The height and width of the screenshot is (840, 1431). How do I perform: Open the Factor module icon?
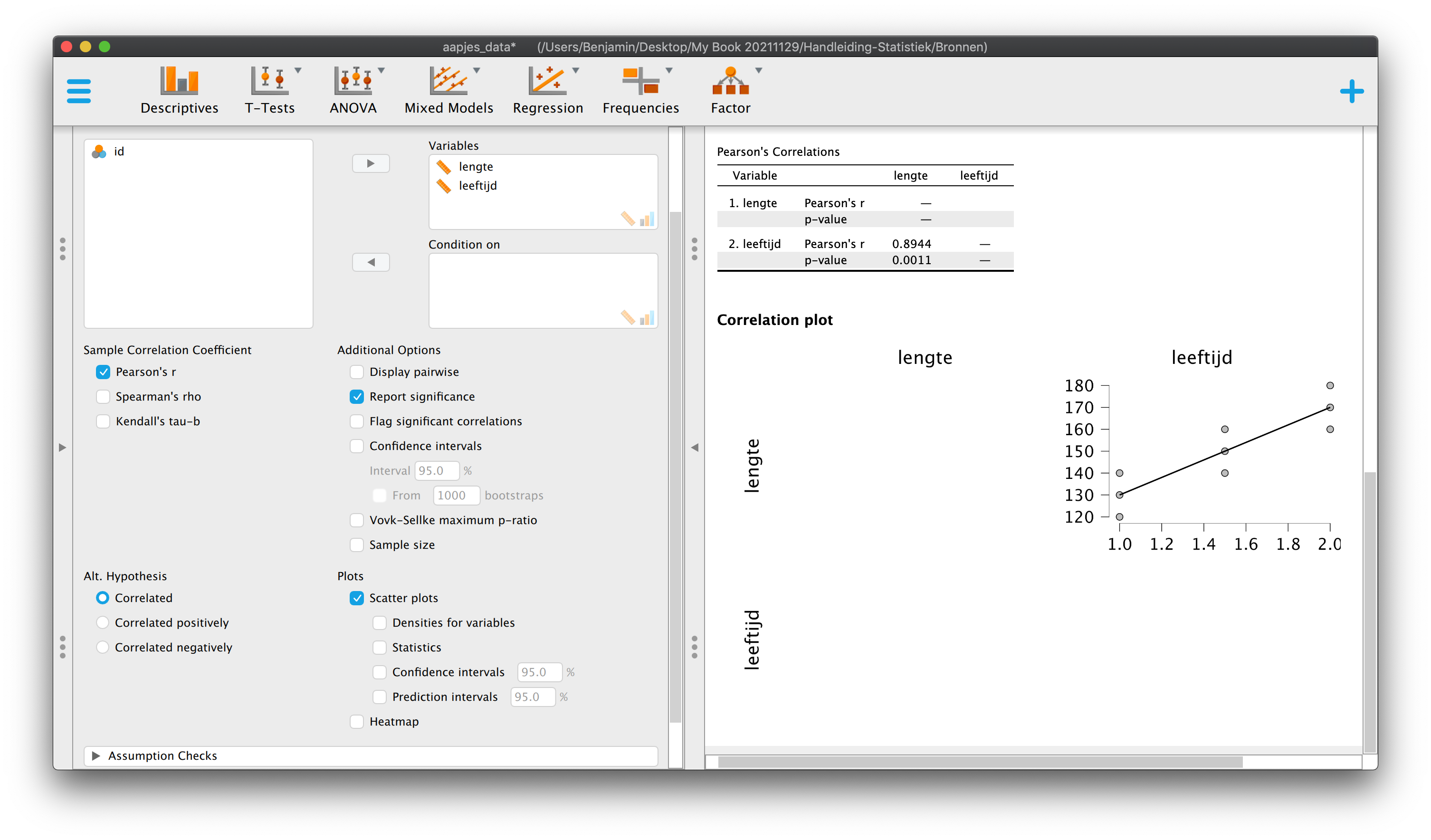click(730, 81)
